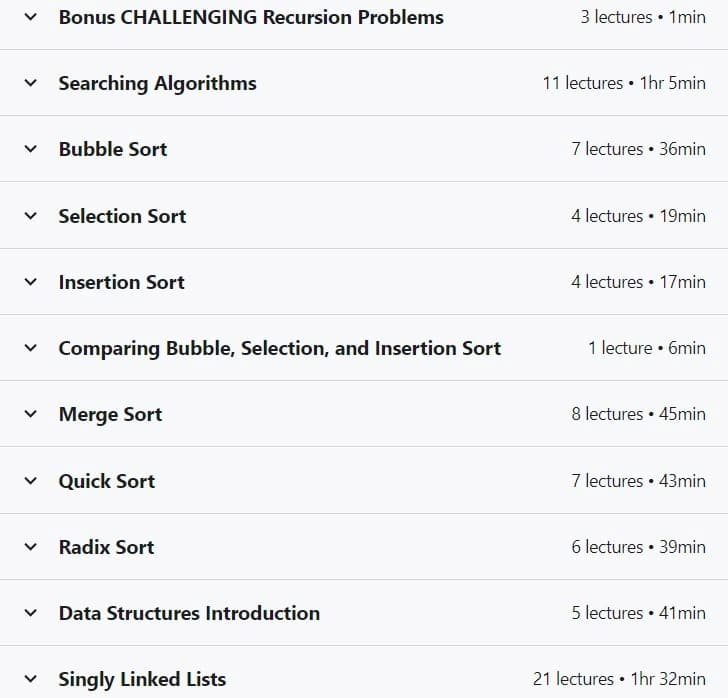Toggle the Insertion Sort section arrow
Image resolution: width=728 pixels, height=698 pixels.
coord(31,282)
